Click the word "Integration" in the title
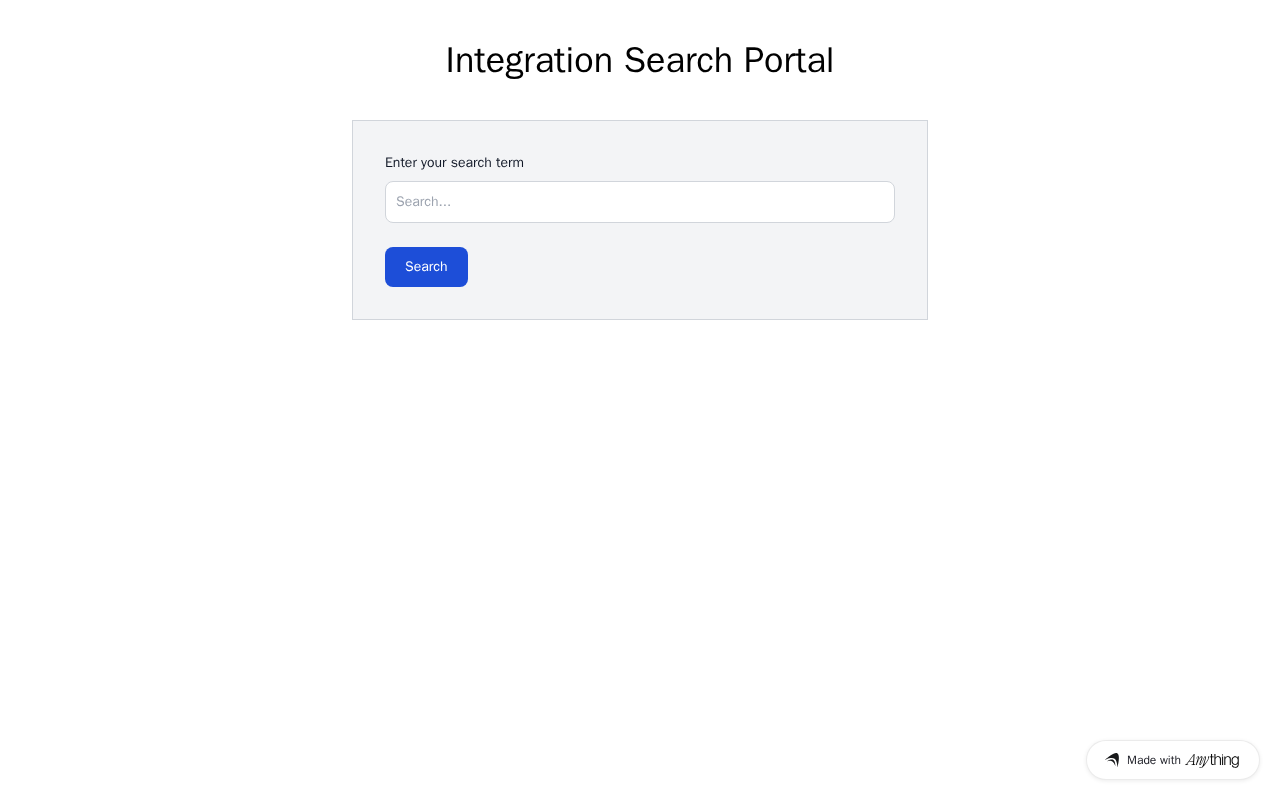1280x800 pixels. pos(529,60)
